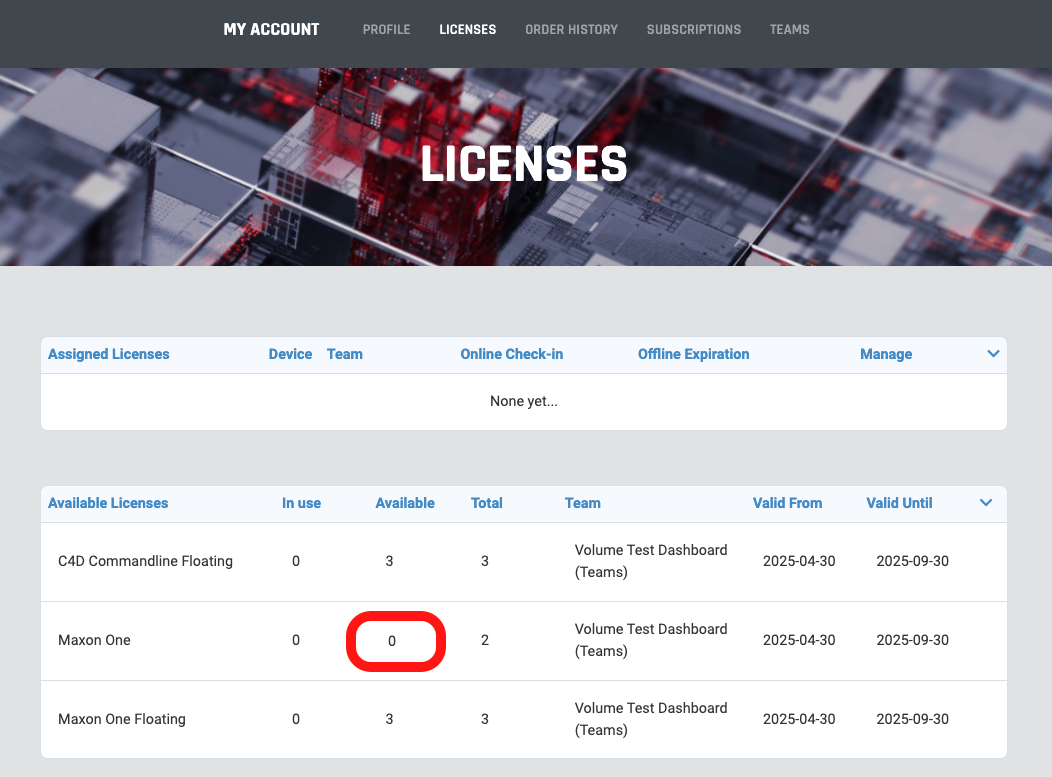Click Valid From date for Maxon One Floating

[x=799, y=719]
